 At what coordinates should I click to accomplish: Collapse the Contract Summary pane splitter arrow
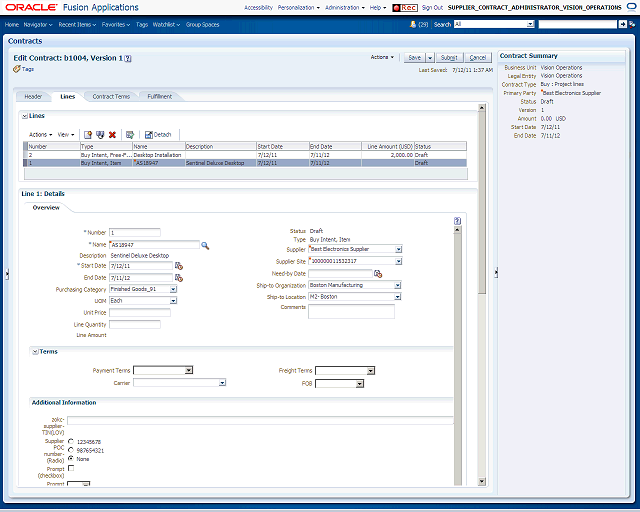tap(496, 272)
